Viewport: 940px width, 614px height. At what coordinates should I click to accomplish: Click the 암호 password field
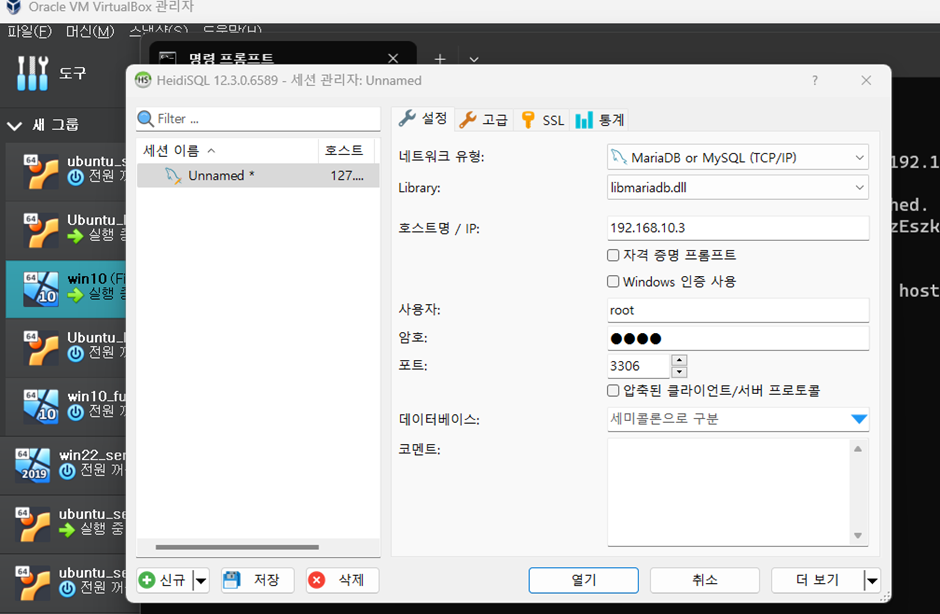737,338
